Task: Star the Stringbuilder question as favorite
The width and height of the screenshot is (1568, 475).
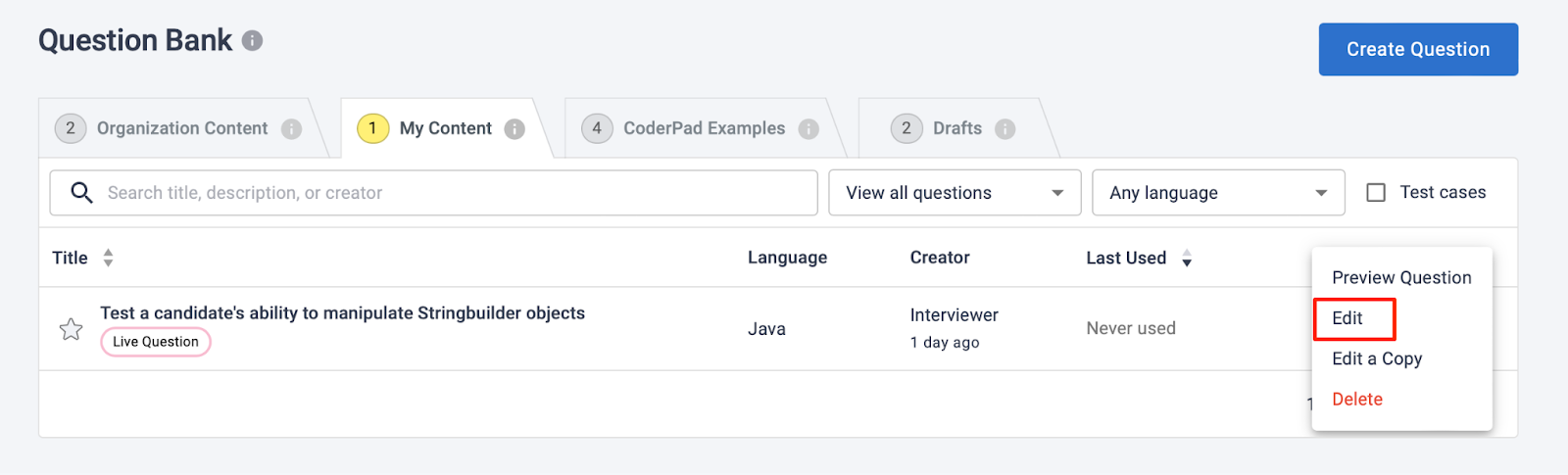Action: tap(71, 329)
